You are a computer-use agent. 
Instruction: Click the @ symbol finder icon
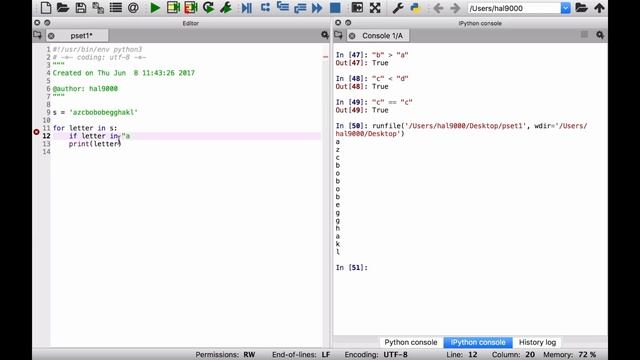pyautogui.click(x=133, y=8)
